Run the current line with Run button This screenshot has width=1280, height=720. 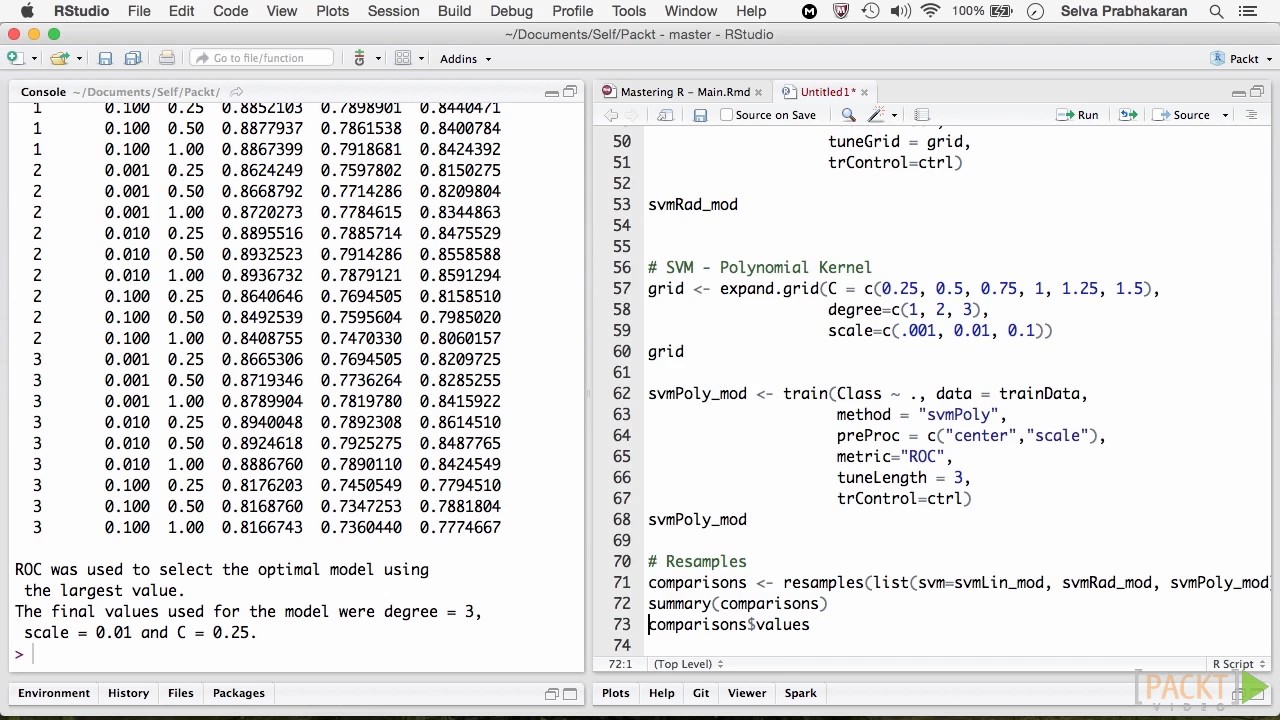(1078, 115)
